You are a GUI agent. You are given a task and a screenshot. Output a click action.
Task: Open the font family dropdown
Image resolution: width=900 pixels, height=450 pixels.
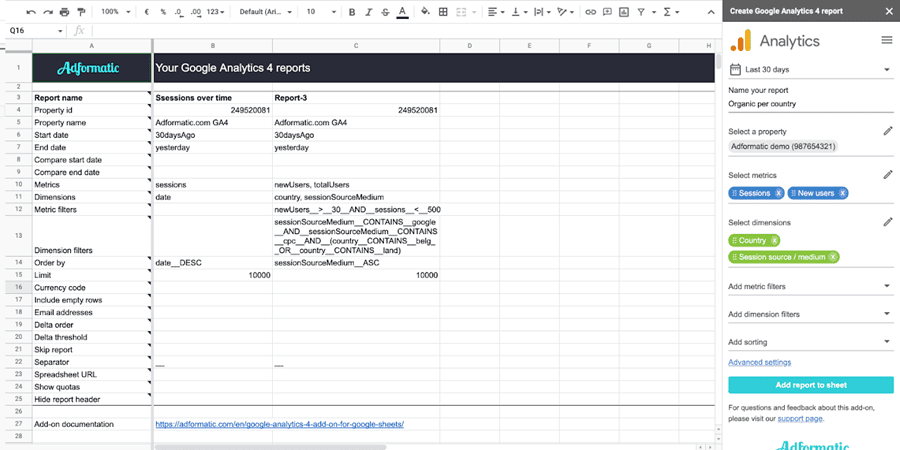click(x=266, y=11)
